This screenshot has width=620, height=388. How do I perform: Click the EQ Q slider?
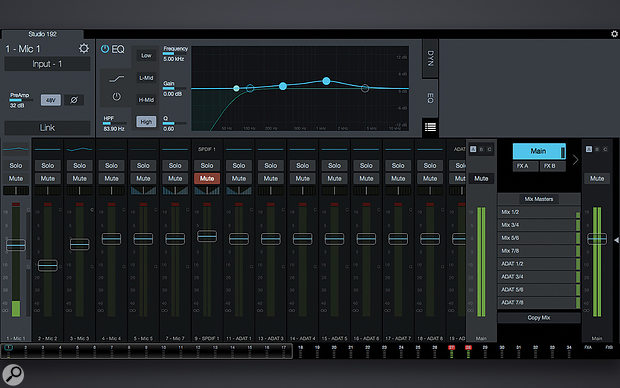point(174,123)
